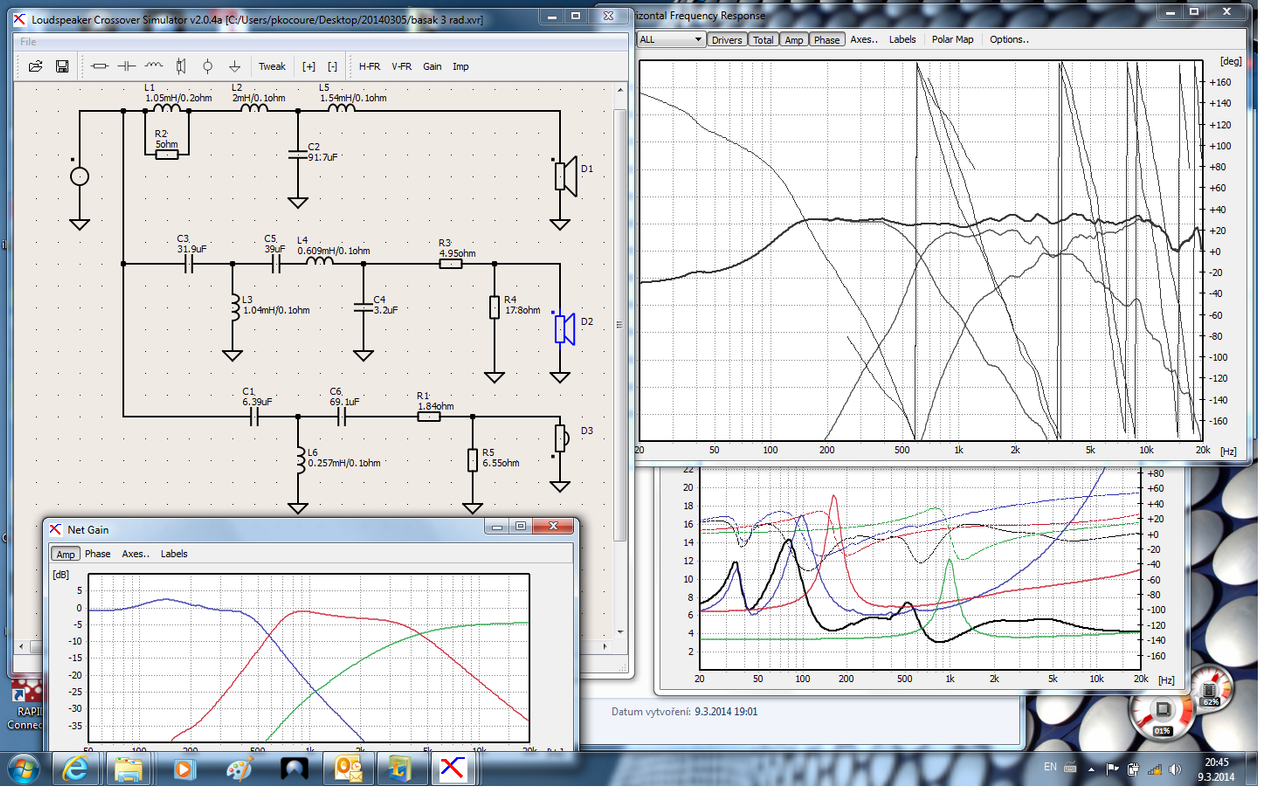Image resolution: width=1272 pixels, height=800 pixels.
Task: Select the blue D2 driver symbol
Action: (x=565, y=327)
